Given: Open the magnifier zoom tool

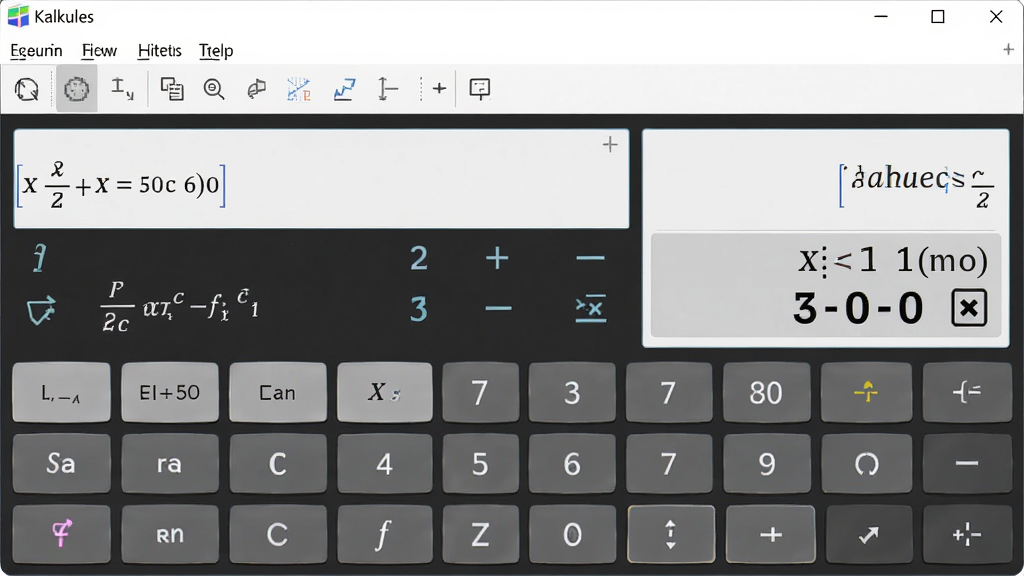Looking at the screenshot, I should (x=214, y=89).
